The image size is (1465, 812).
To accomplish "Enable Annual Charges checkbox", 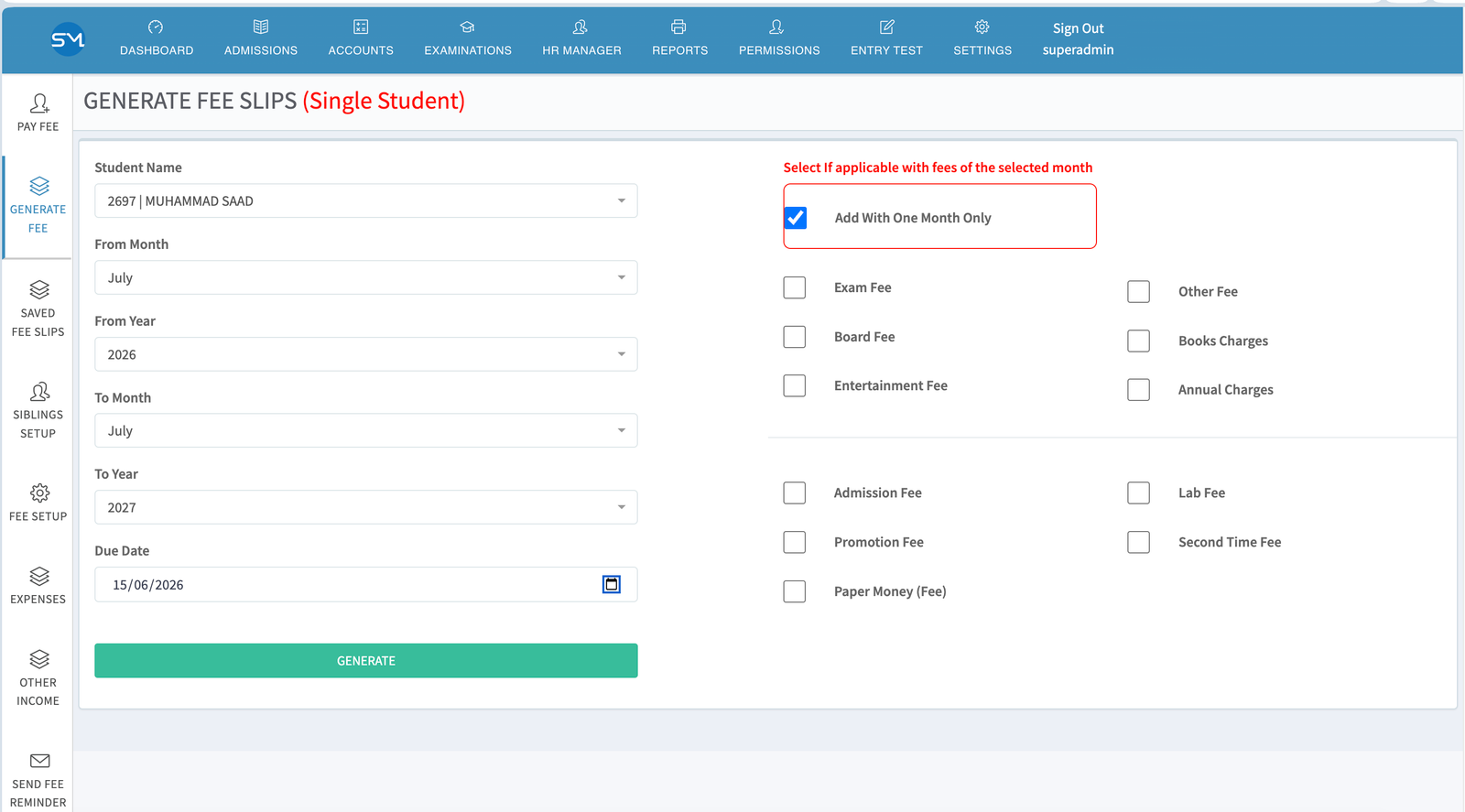I will coord(1139,389).
